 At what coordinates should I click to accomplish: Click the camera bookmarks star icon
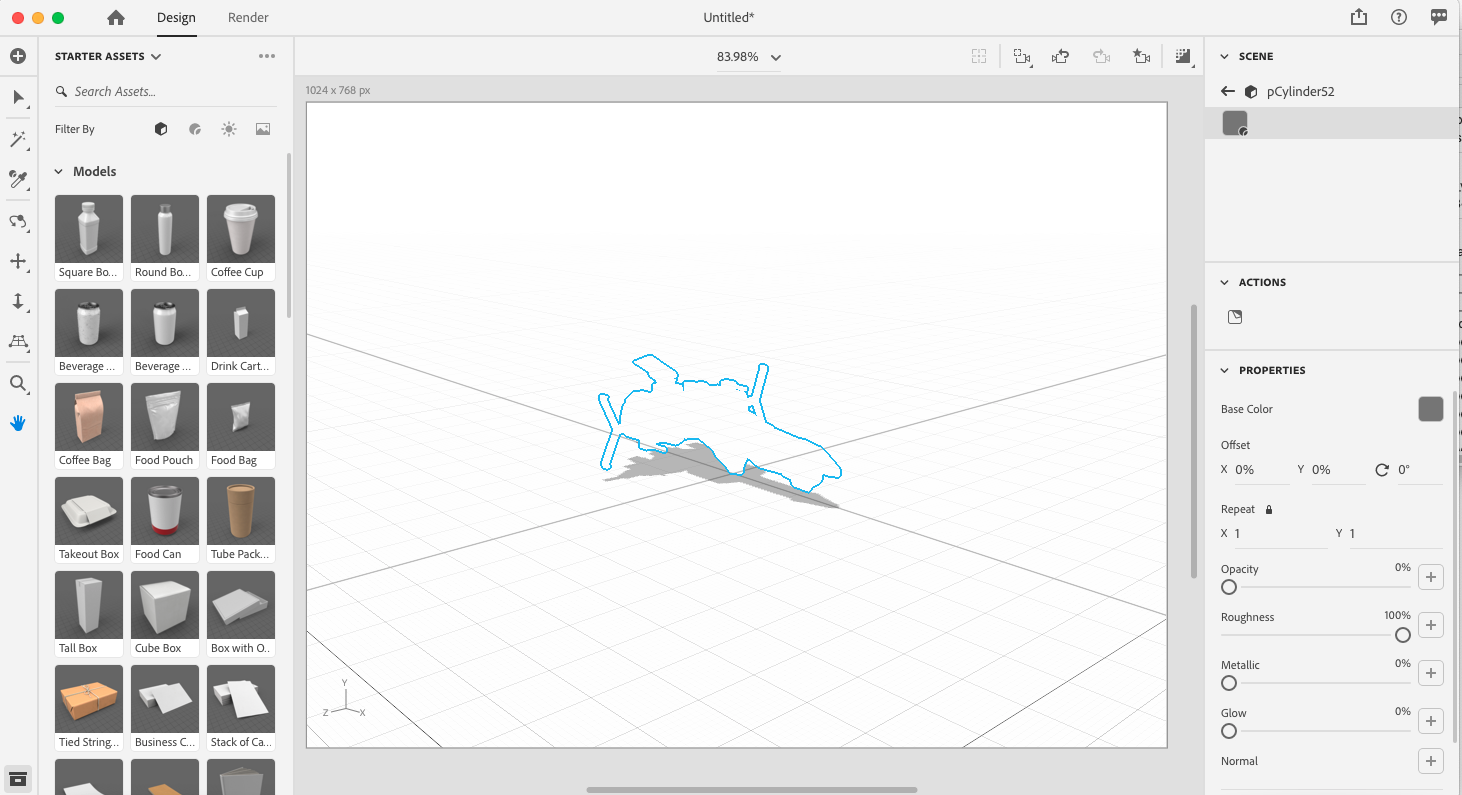point(1141,56)
